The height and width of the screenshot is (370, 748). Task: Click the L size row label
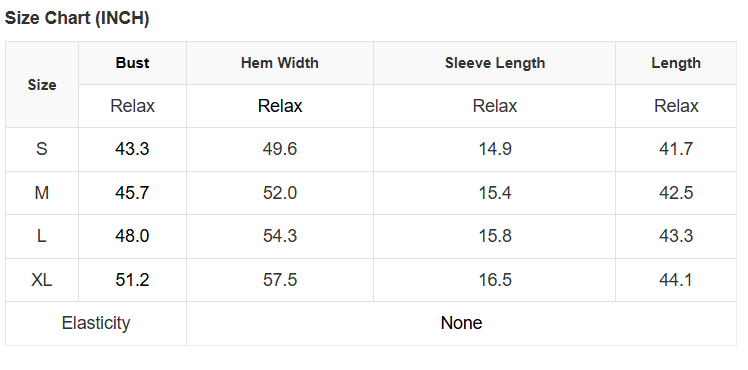(x=42, y=236)
